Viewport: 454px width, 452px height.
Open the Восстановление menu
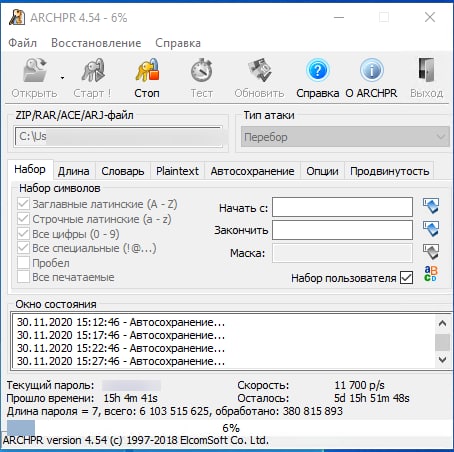[x=96, y=43]
